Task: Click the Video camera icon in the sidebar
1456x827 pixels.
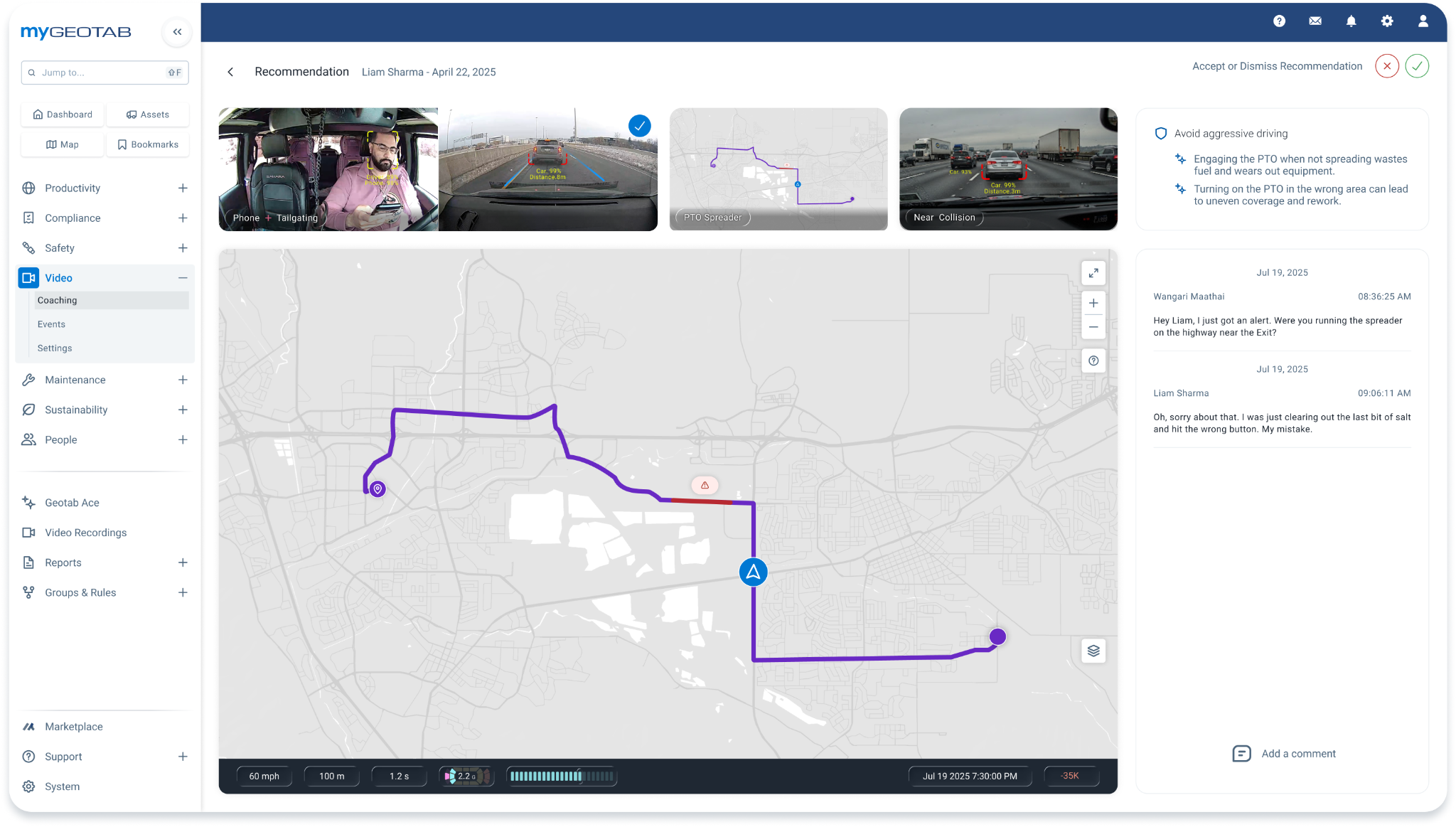Action: click(x=29, y=278)
